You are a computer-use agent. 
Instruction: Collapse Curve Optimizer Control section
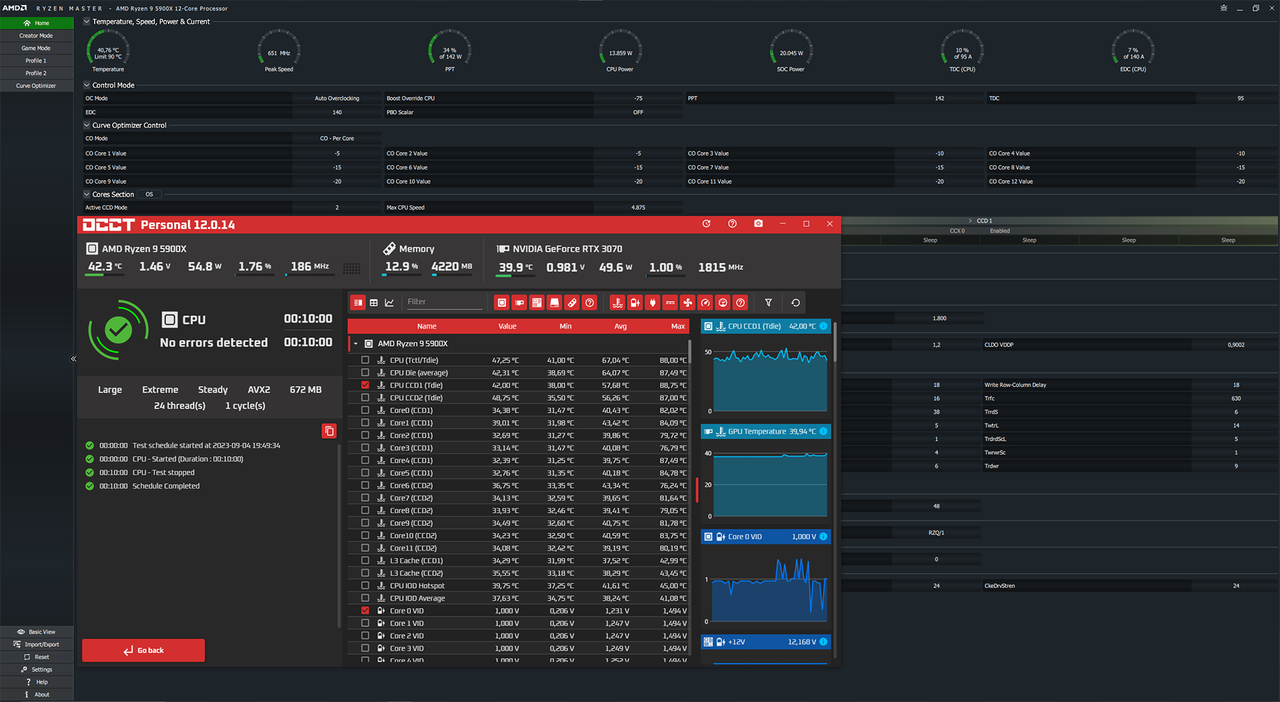click(86, 125)
